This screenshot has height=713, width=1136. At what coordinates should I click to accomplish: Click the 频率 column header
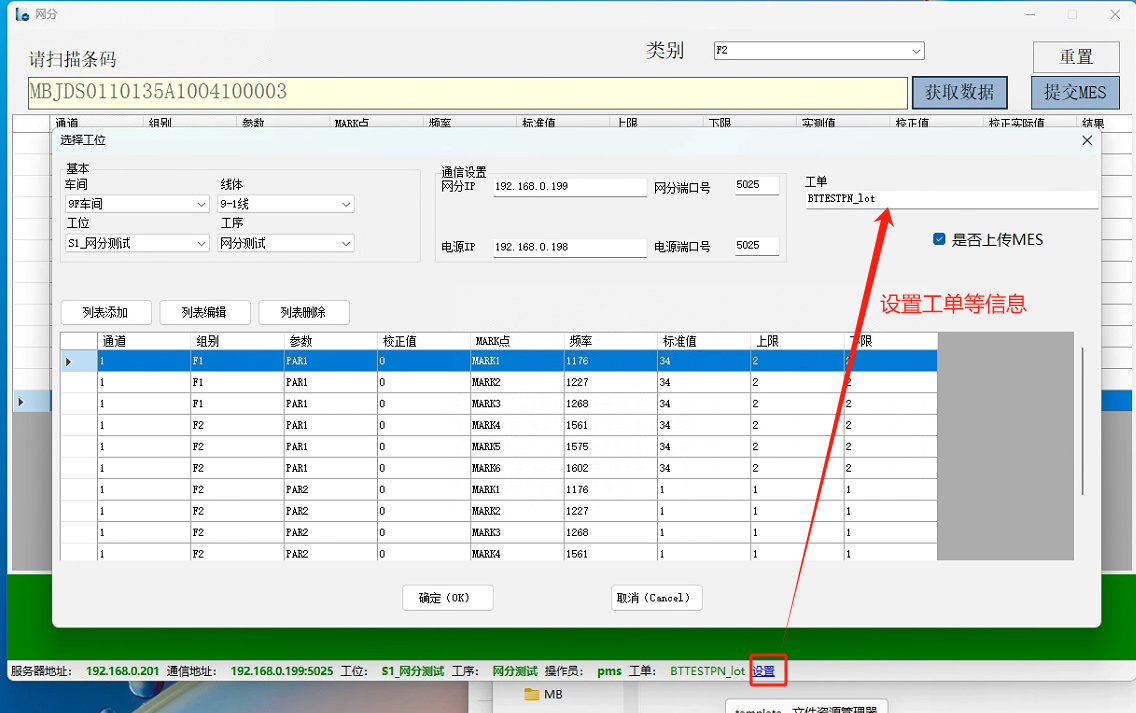(x=608, y=341)
